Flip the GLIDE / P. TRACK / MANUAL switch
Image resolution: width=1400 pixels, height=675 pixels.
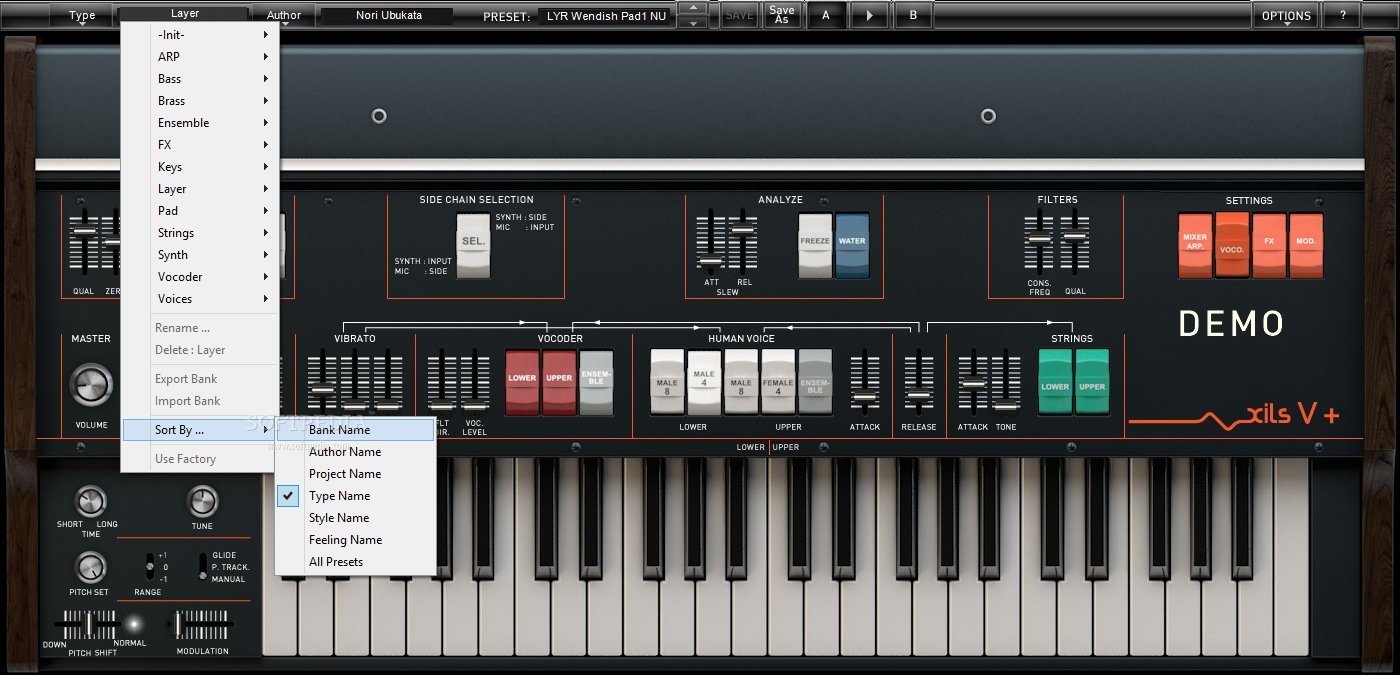tap(202, 566)
